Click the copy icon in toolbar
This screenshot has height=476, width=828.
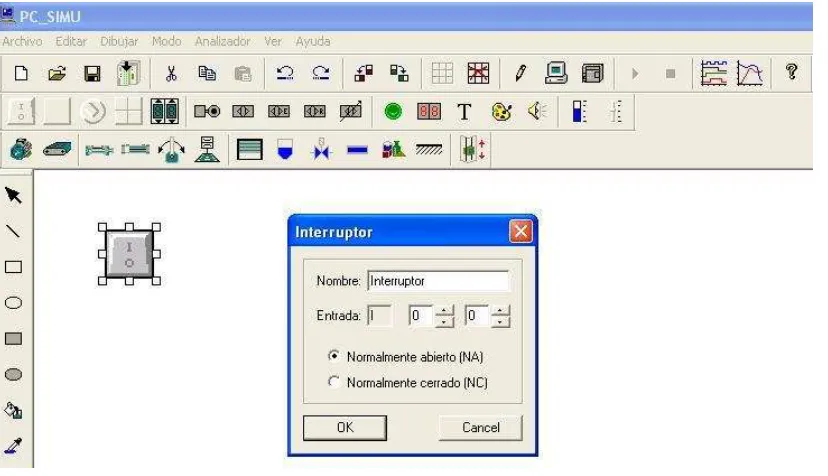tap(207, 73)
